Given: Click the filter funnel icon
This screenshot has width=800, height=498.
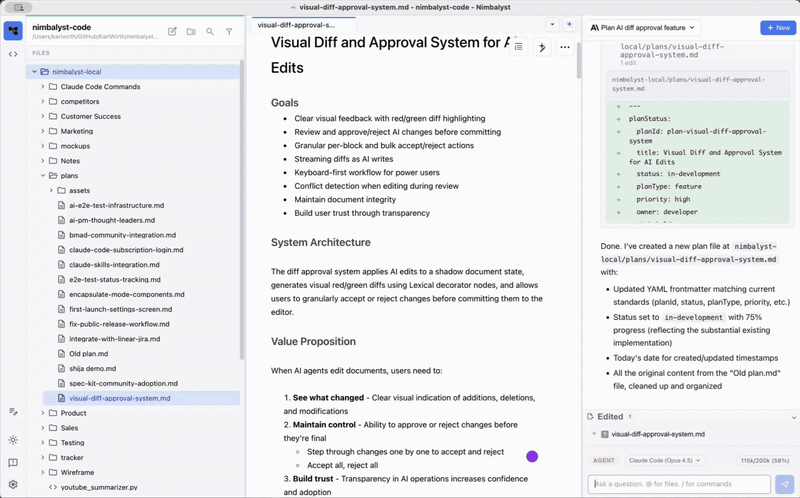Looking at the screenshot, I should 229,32.
